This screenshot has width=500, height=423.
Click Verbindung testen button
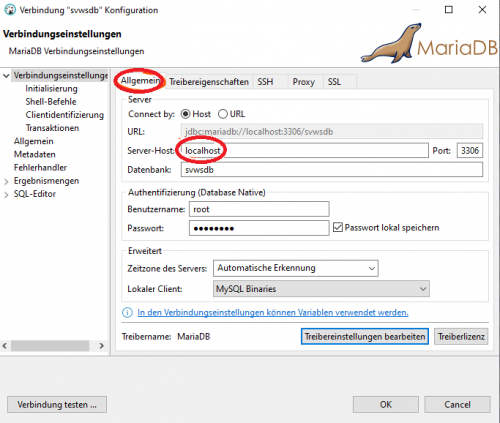pos(57,405)
